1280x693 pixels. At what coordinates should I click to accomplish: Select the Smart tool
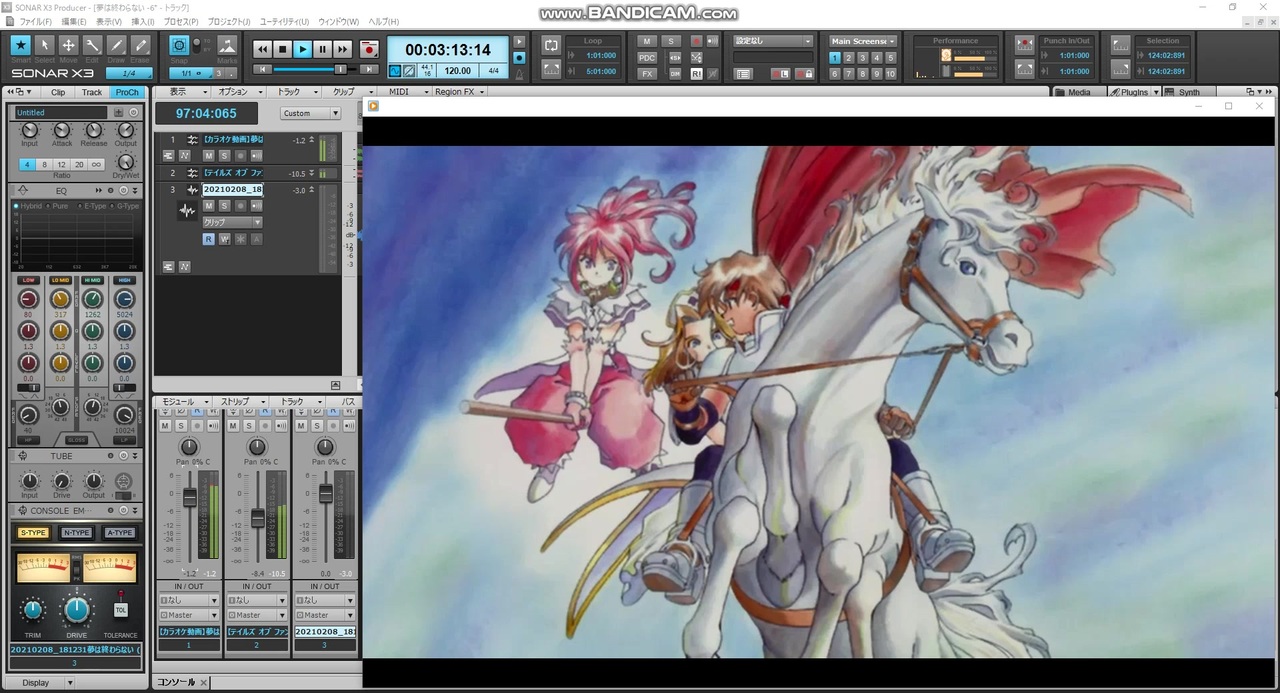20,45
